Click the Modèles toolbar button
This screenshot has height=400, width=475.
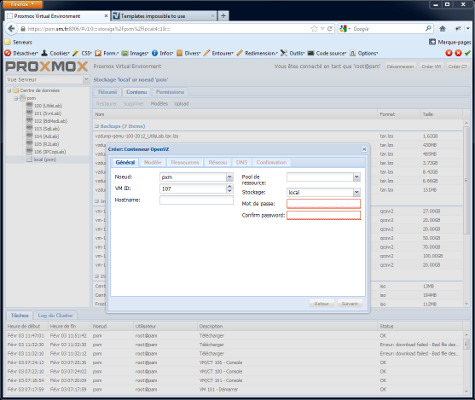[x=159, y=104]
